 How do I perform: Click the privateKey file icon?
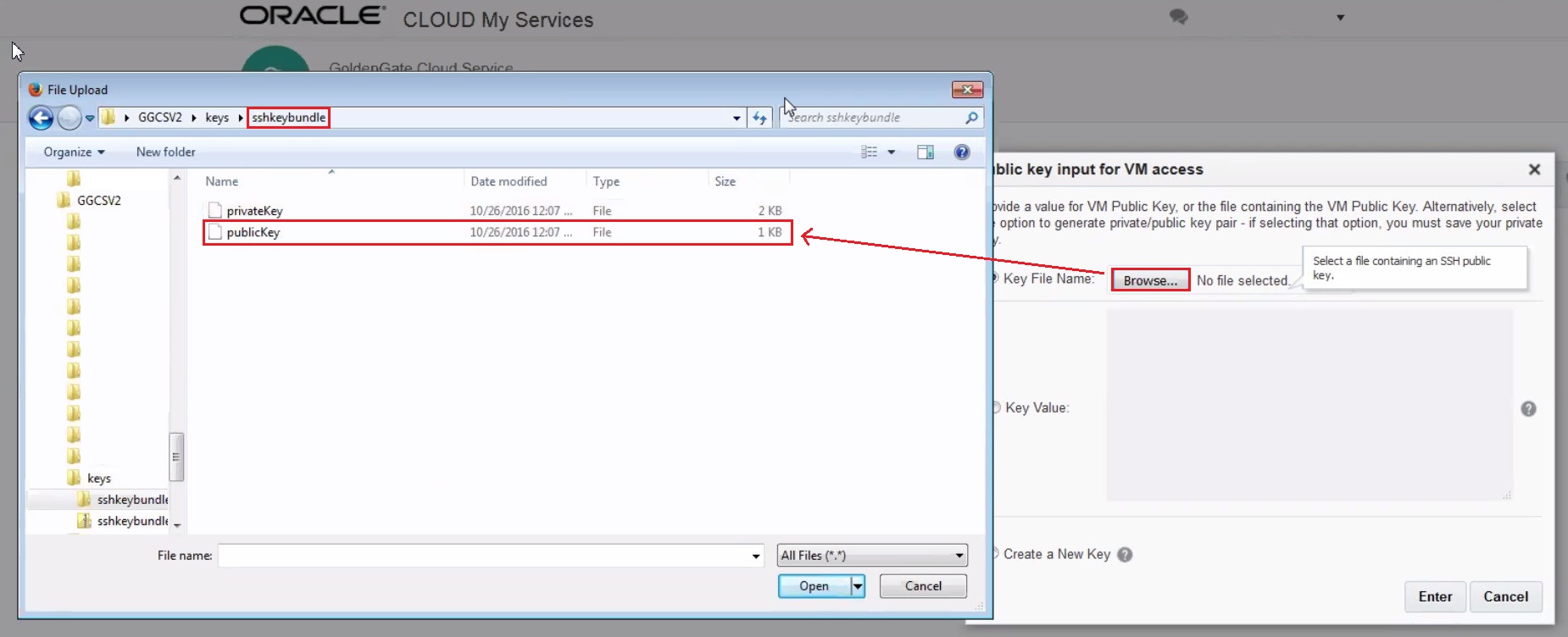(215, 211)
